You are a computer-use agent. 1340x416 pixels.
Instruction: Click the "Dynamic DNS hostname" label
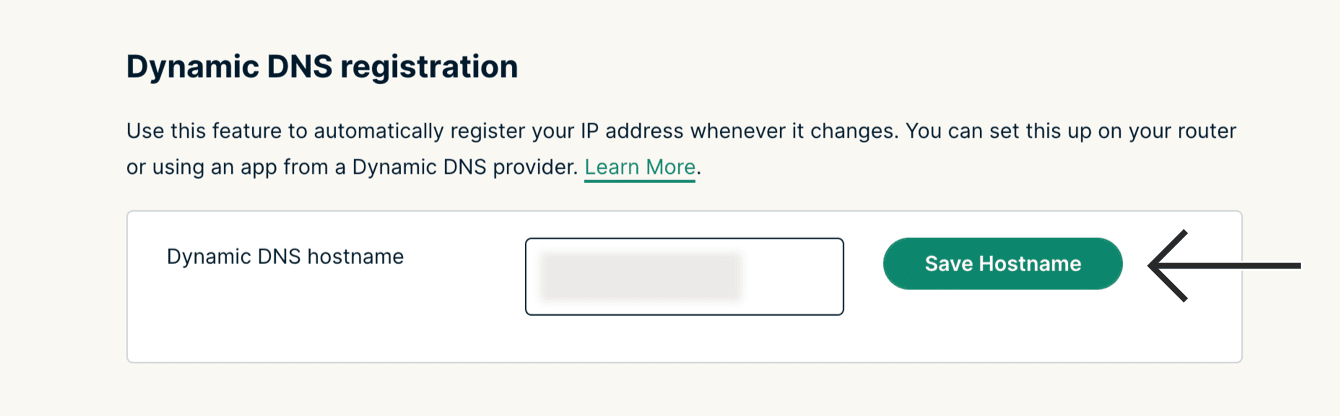point(285,257)
